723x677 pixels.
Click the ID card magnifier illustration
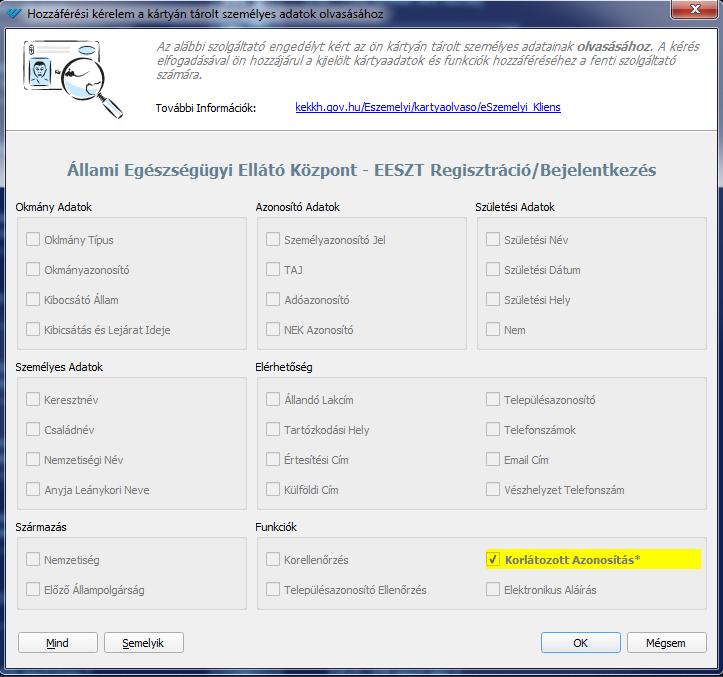tap(73, 79)
